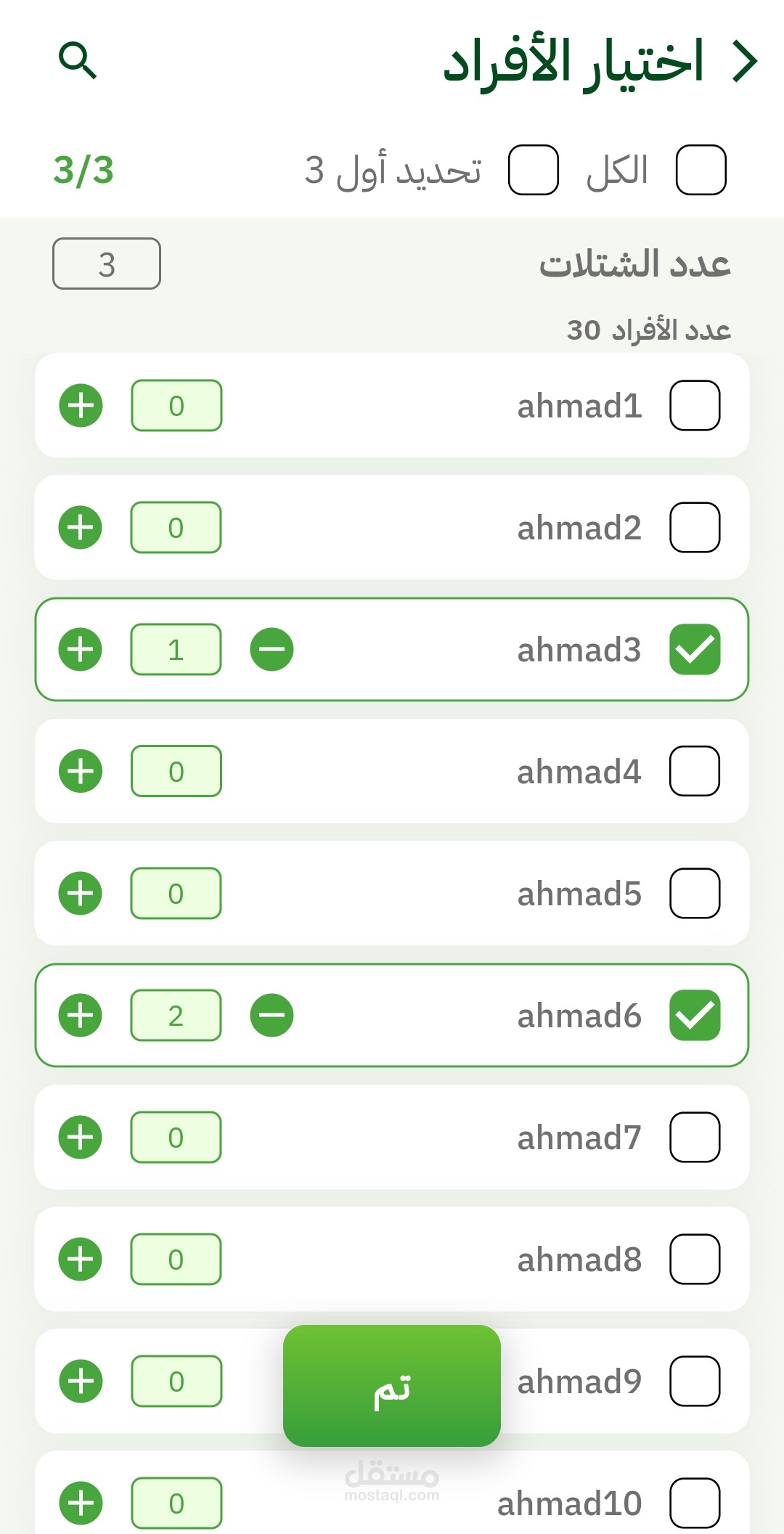784x1534 pixels.
Task: Increase count for ahmad10
Action: pos(81,1503)
